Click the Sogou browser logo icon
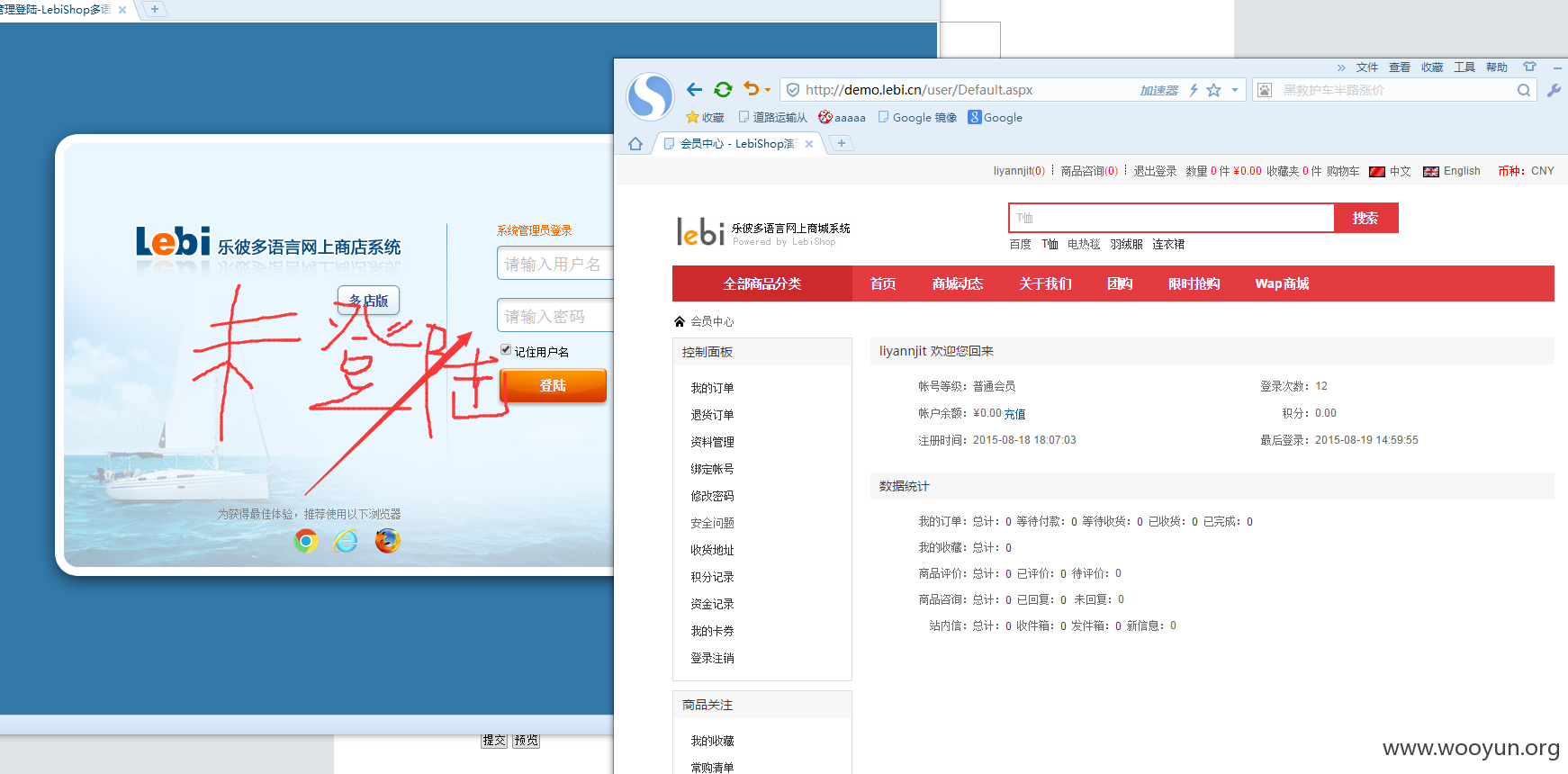This screenshot has width=1568, height=774. tap(650, 97)
